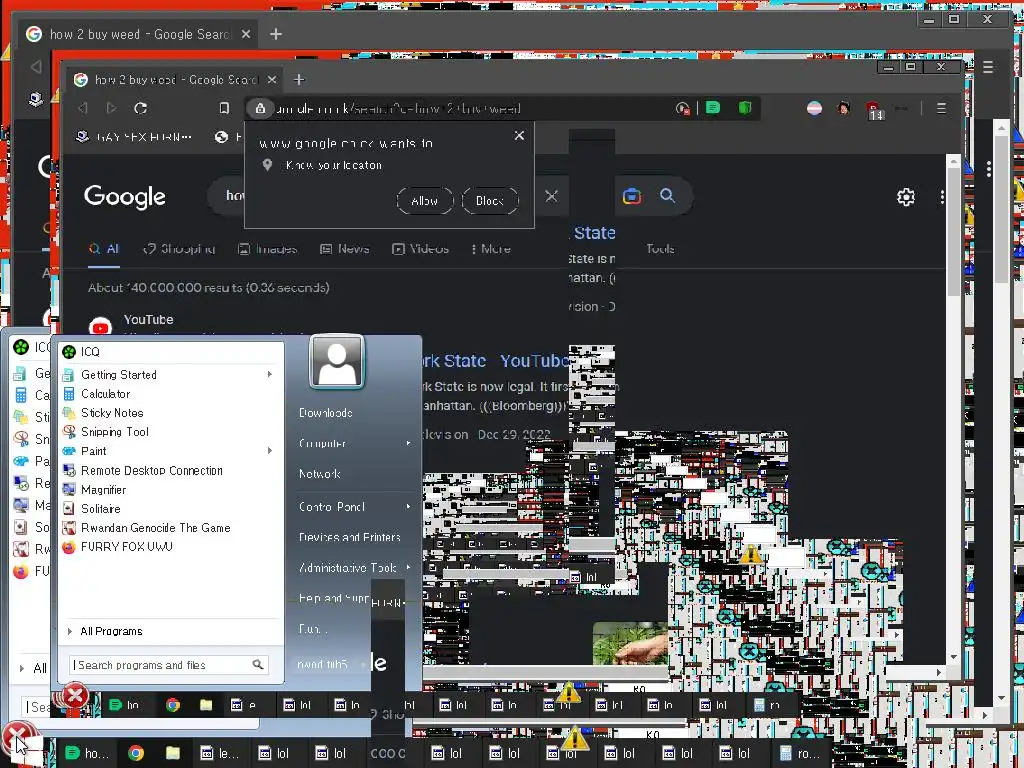Open new tab in back browser window

(276, 34)
